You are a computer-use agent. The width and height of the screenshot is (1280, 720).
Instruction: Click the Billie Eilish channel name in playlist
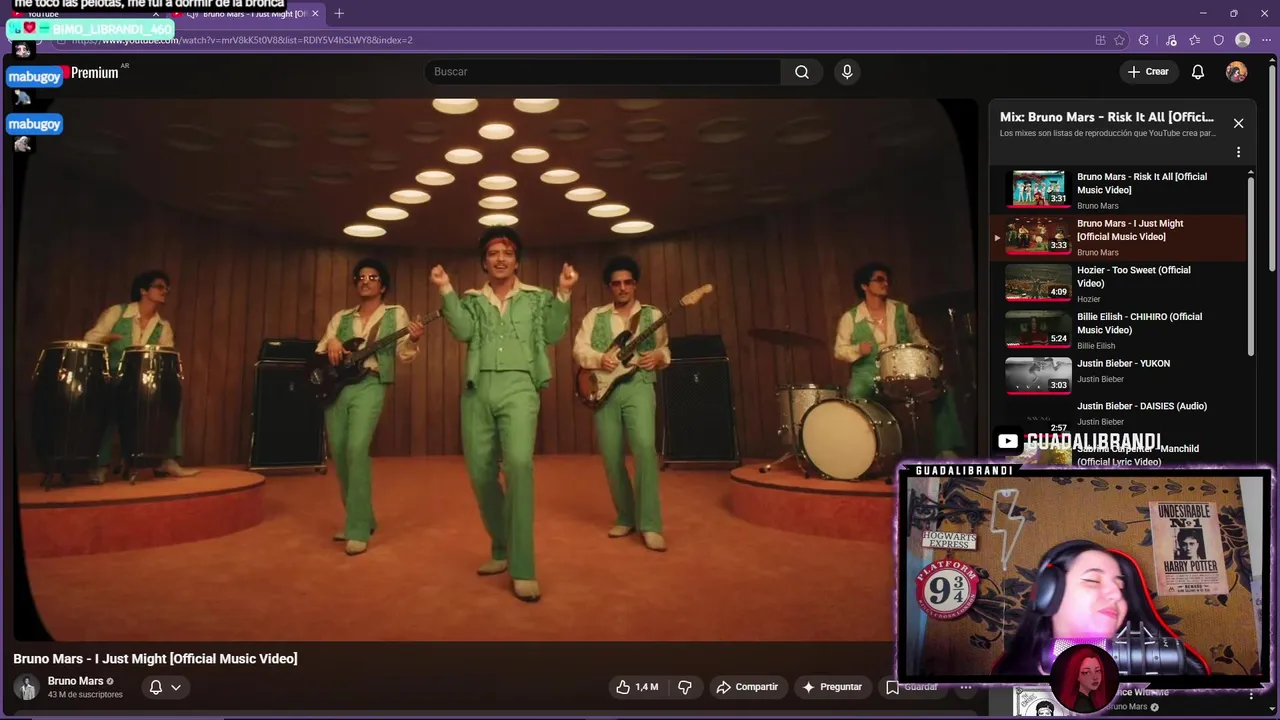[1096, 346]
